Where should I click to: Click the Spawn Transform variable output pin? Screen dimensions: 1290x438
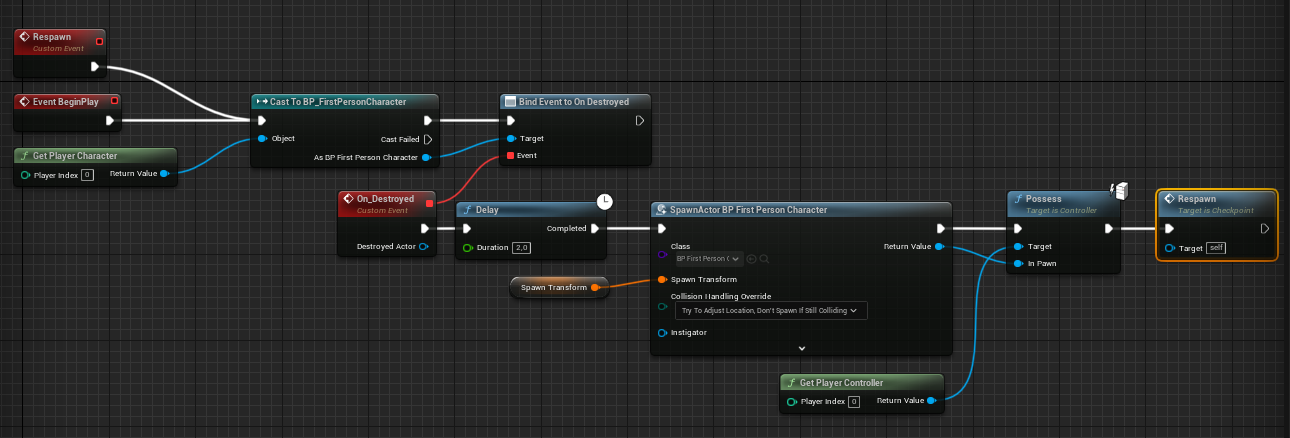(x=596, y=288)
